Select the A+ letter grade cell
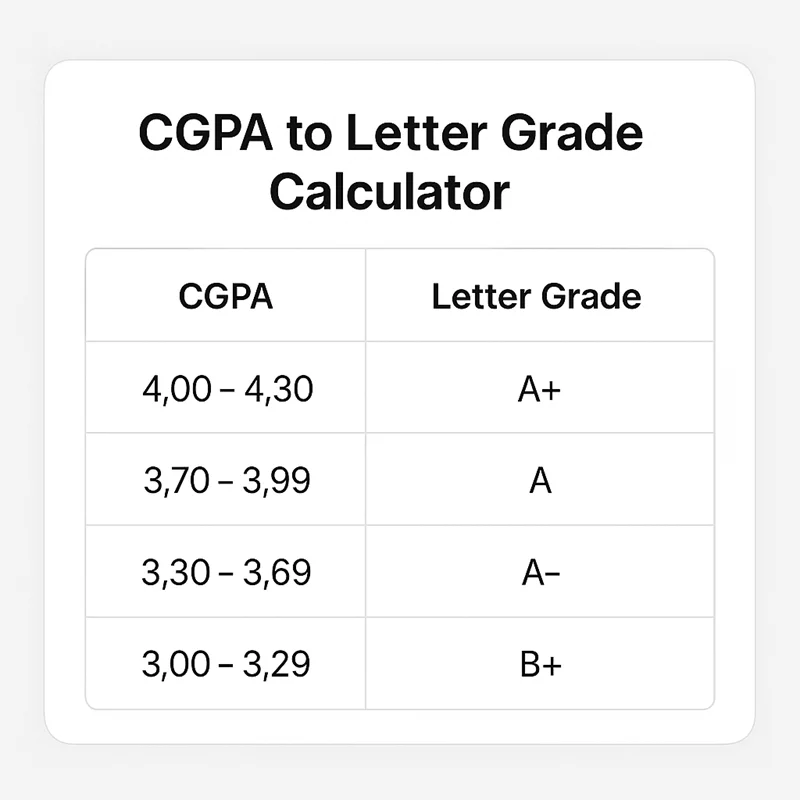Viewport: 800px width, 800px height. [539, 390]
